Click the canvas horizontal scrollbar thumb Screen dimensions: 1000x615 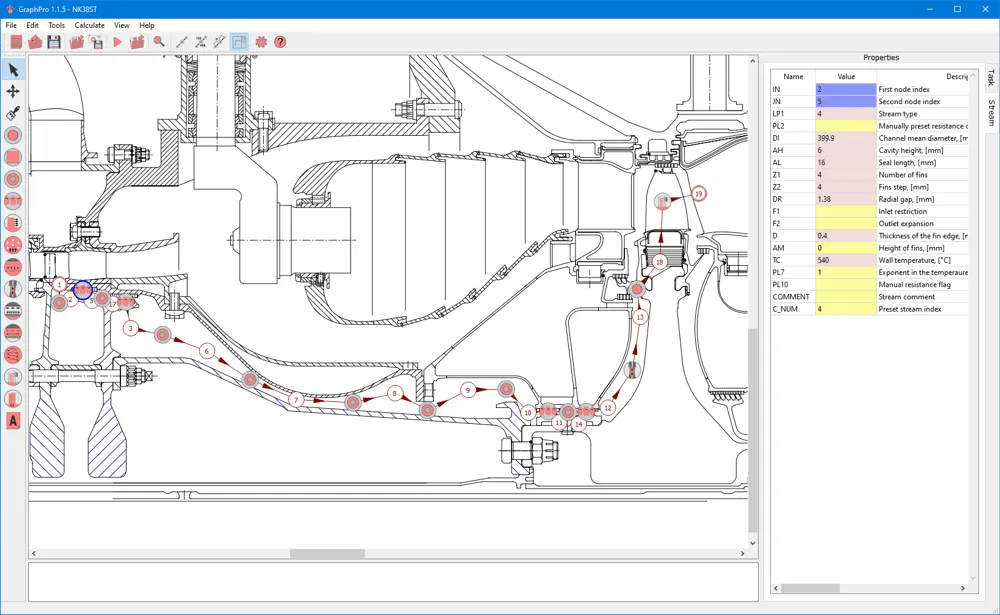[x=327, y=554]
